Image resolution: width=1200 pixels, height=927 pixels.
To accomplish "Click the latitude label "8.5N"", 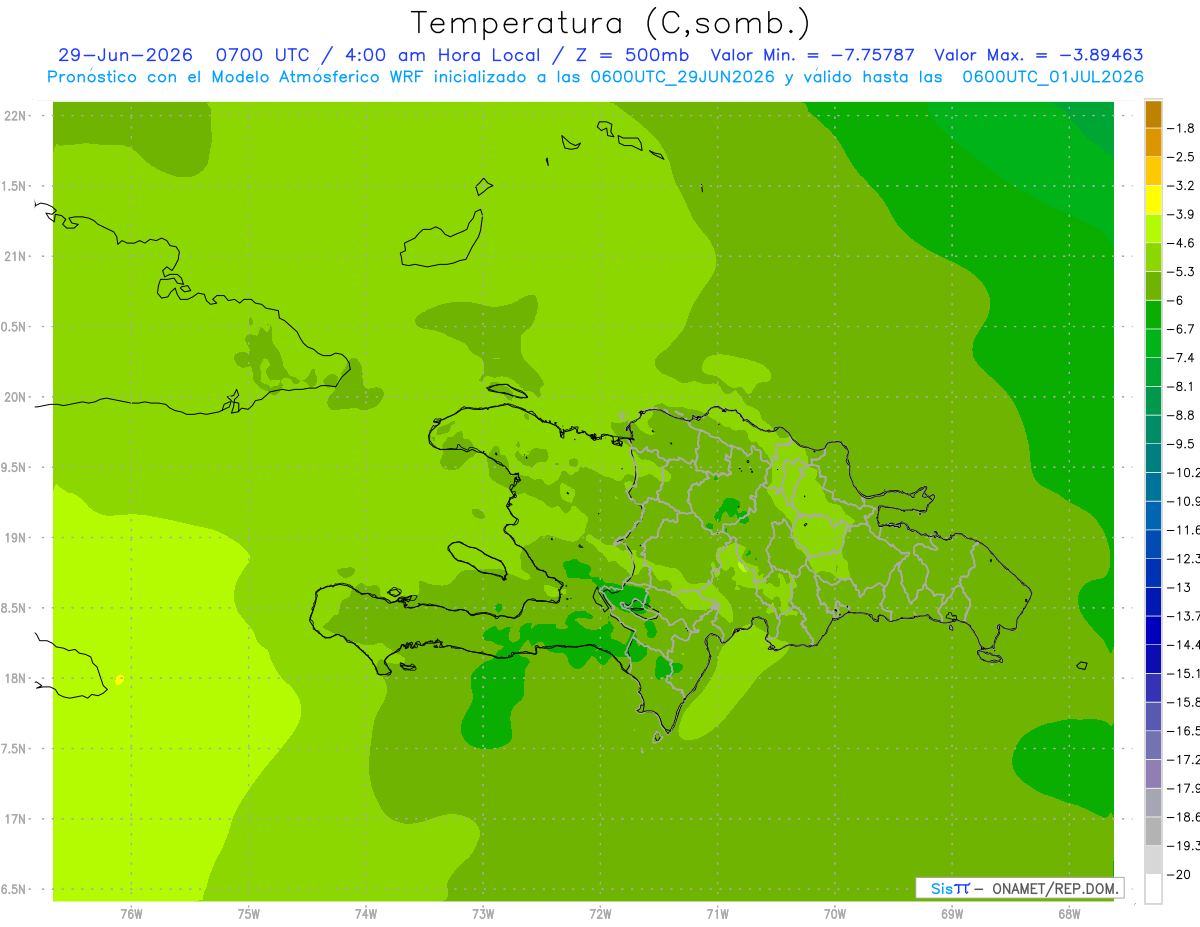I will 15,609.
